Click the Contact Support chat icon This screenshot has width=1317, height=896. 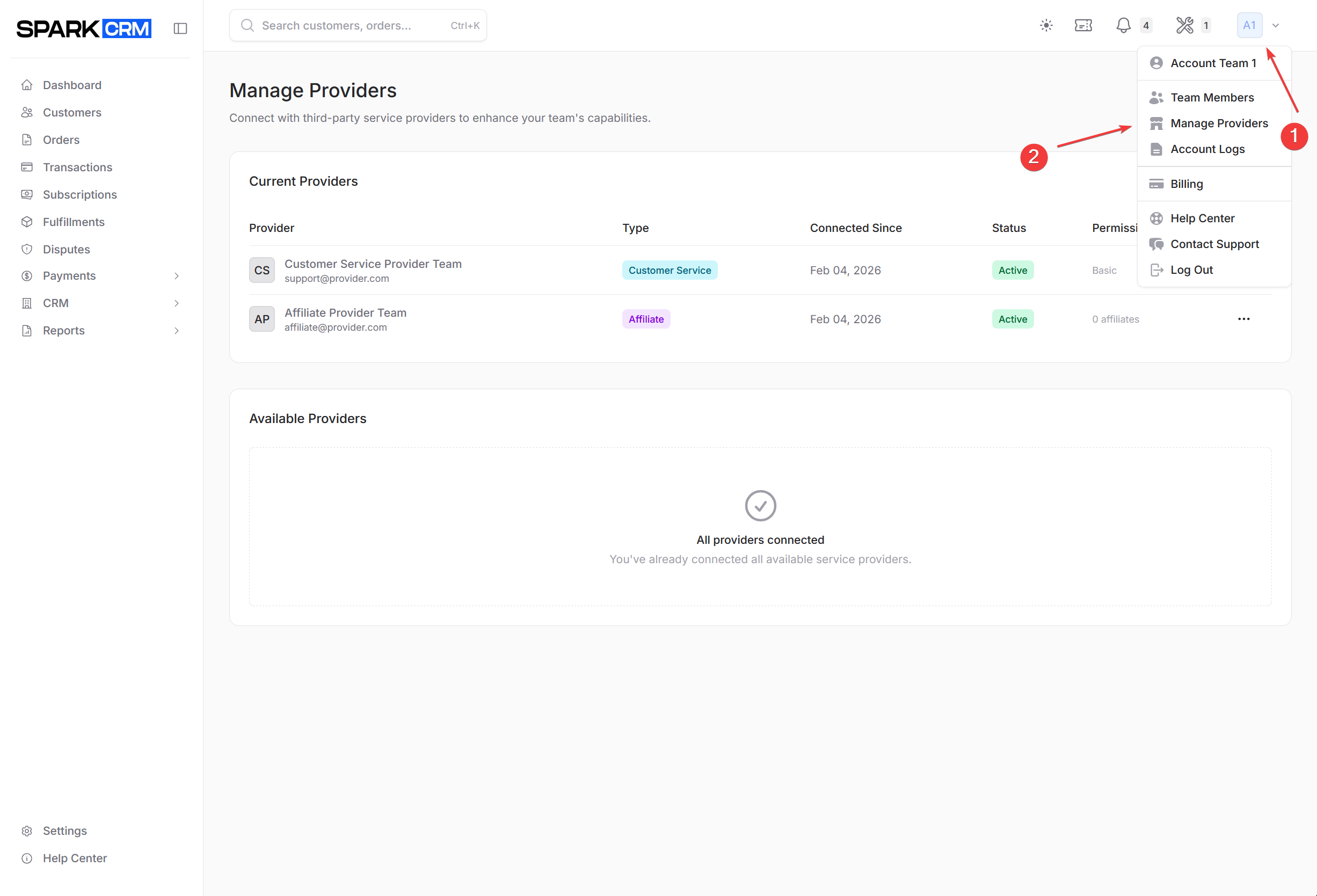pos(1156,244)
